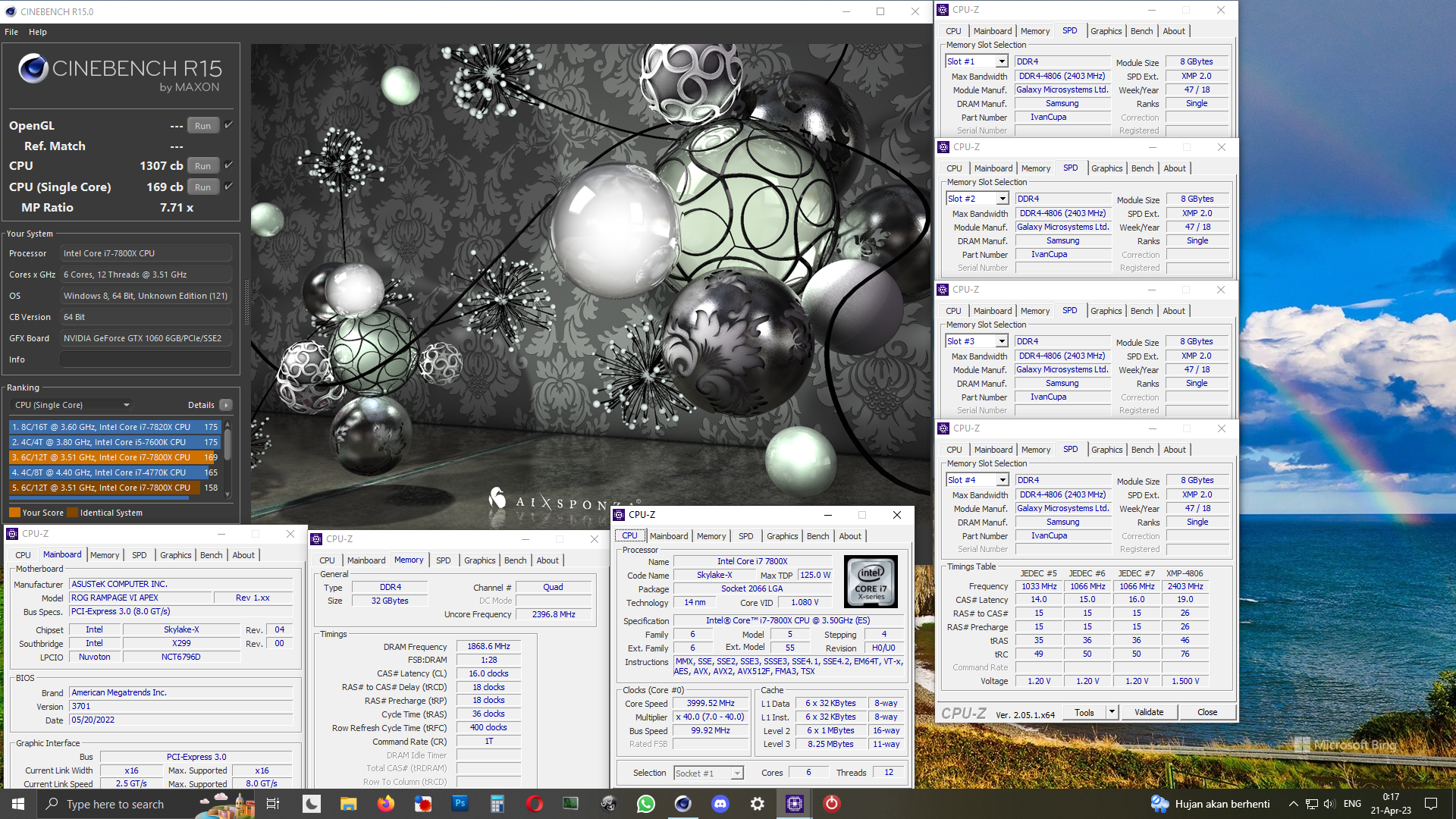Click the taskbar clock showing 0:17
The image size is (1456, 819).
[x=1391, y=804]
